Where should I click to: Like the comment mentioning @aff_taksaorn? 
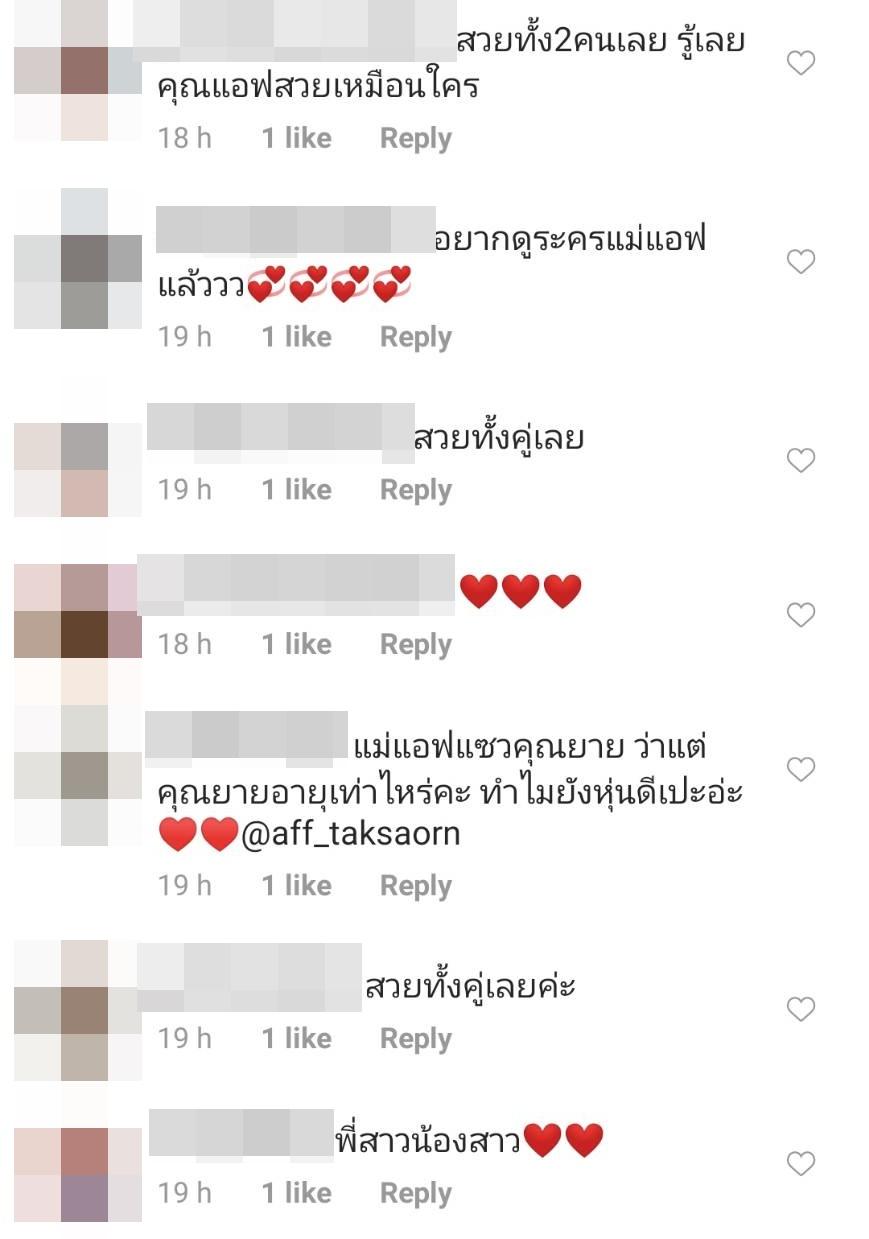801,769
